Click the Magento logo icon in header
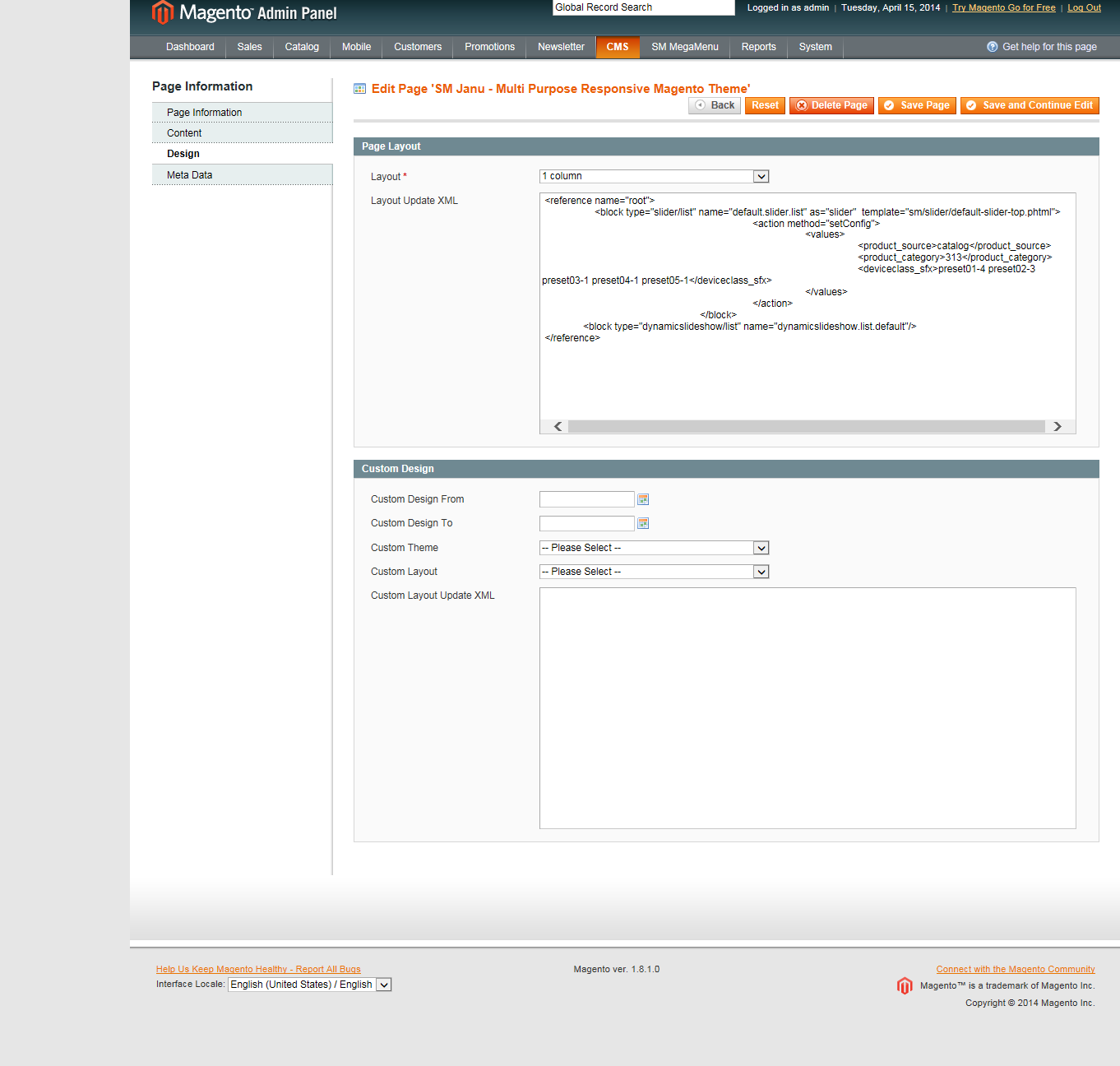The width and height of the screenshot is (1120, 1066). pos(163,12)
